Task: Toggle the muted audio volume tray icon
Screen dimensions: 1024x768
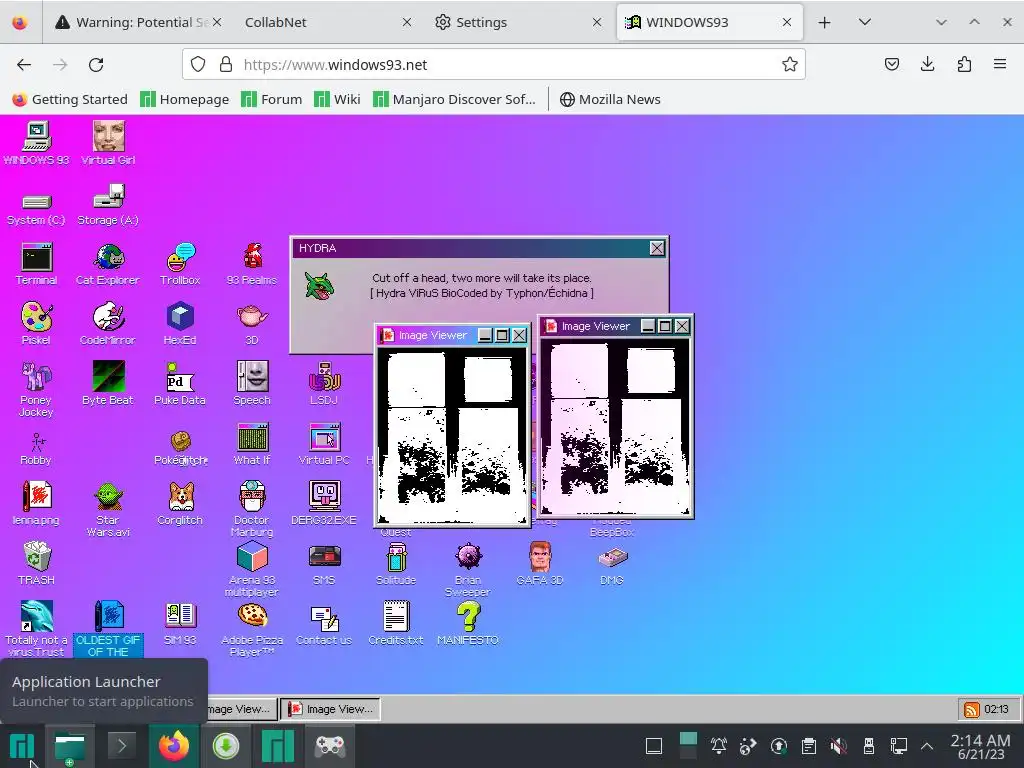Action: click(839, 746)
